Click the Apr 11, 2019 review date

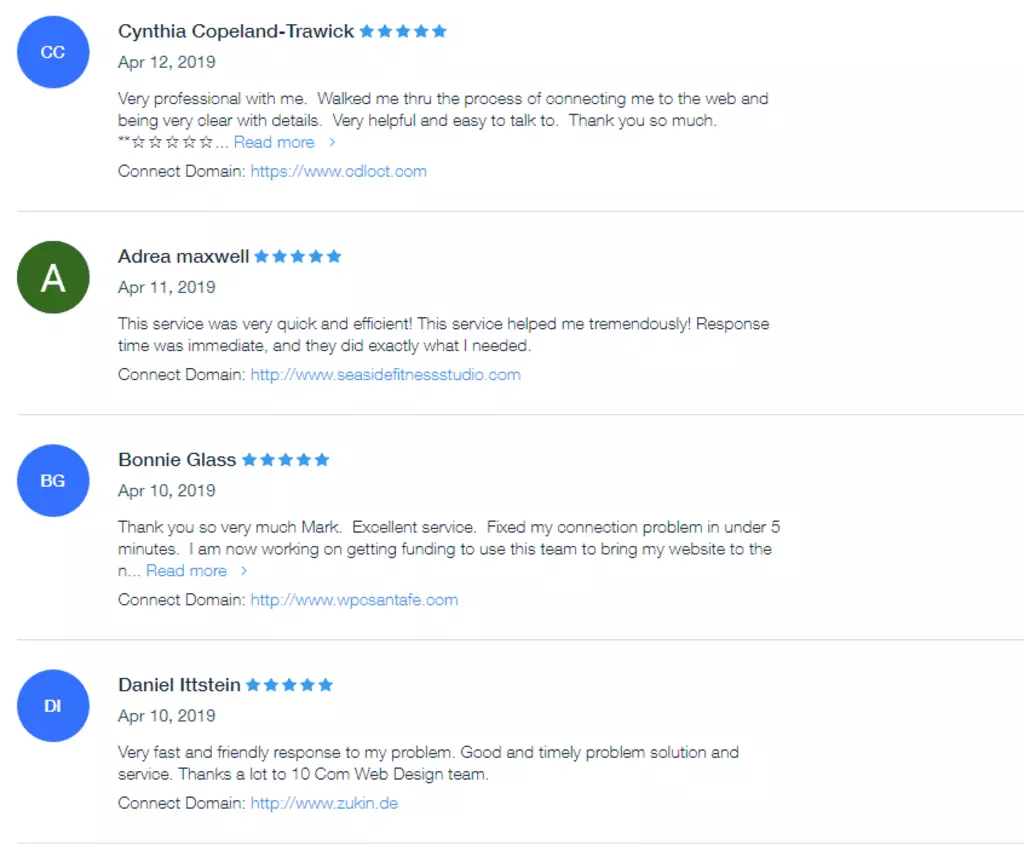click(167, 287)
